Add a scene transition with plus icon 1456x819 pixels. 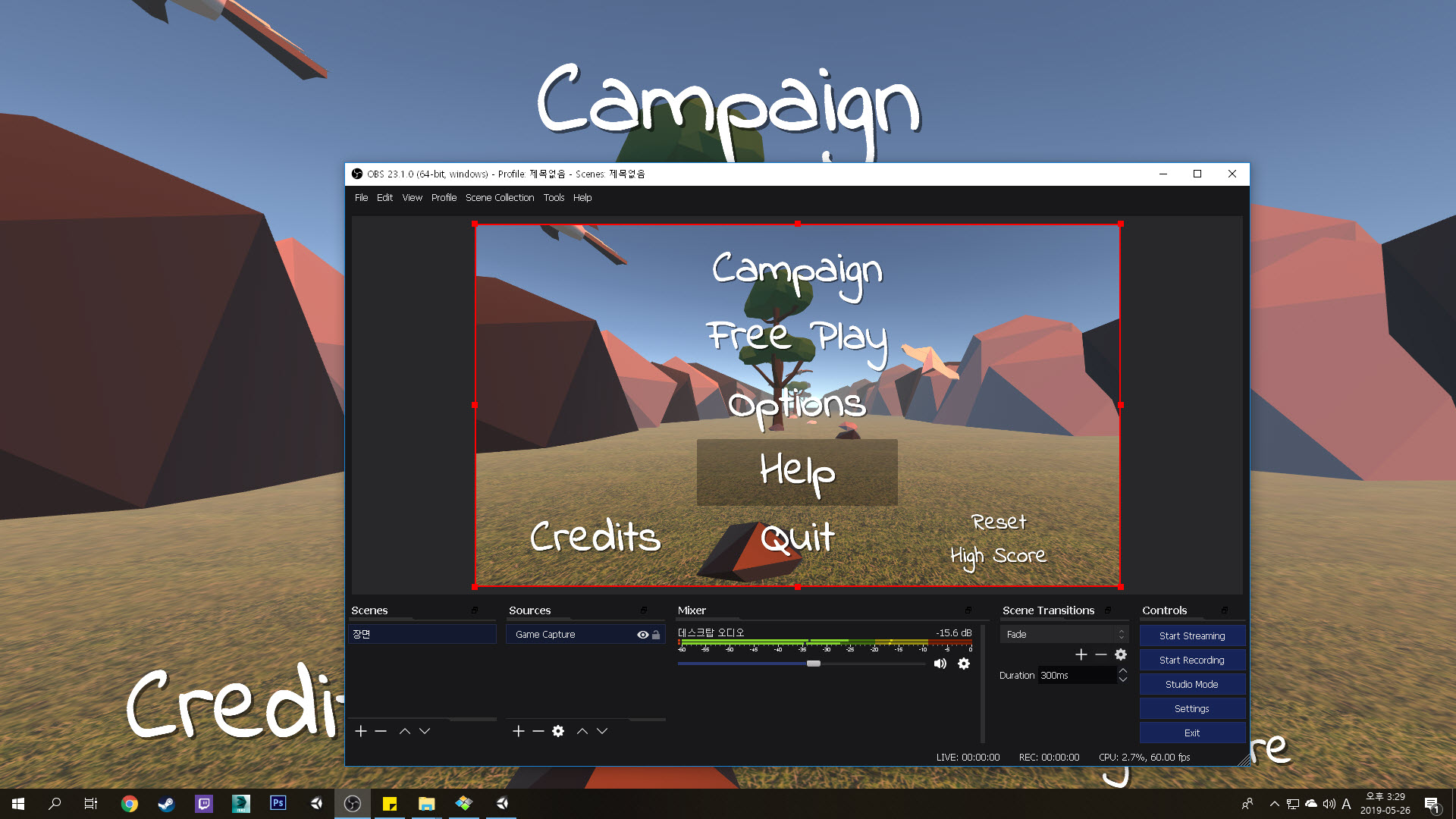1081,654
